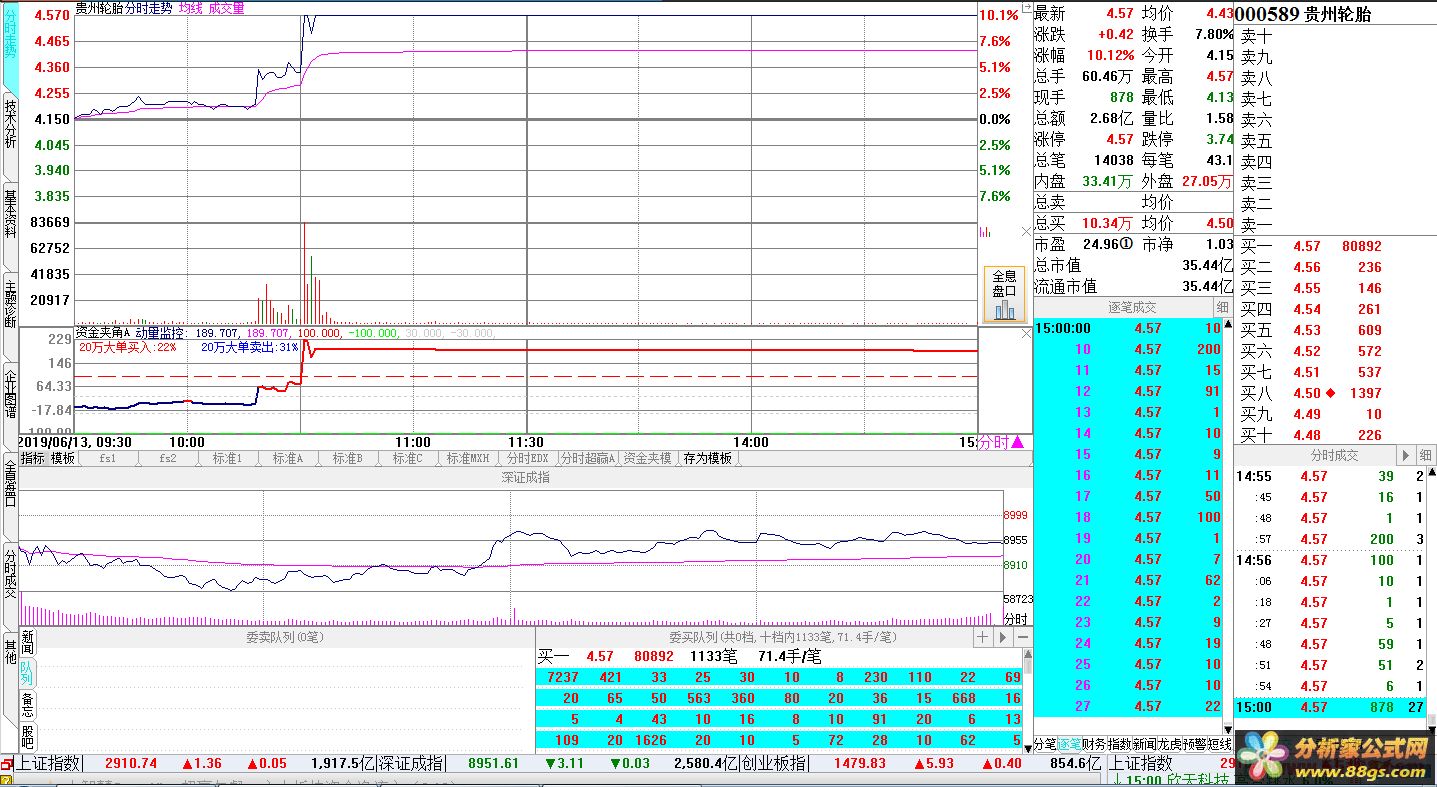Click 创业板指 in the status bar
Viewport: 1437px width, 787px height.
point(773,764)
